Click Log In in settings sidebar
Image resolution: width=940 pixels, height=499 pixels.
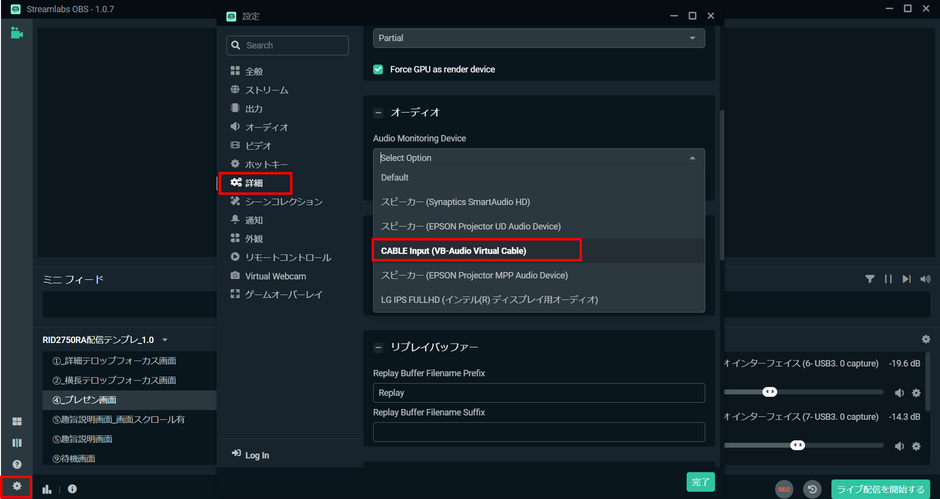(x=250, y=455)
